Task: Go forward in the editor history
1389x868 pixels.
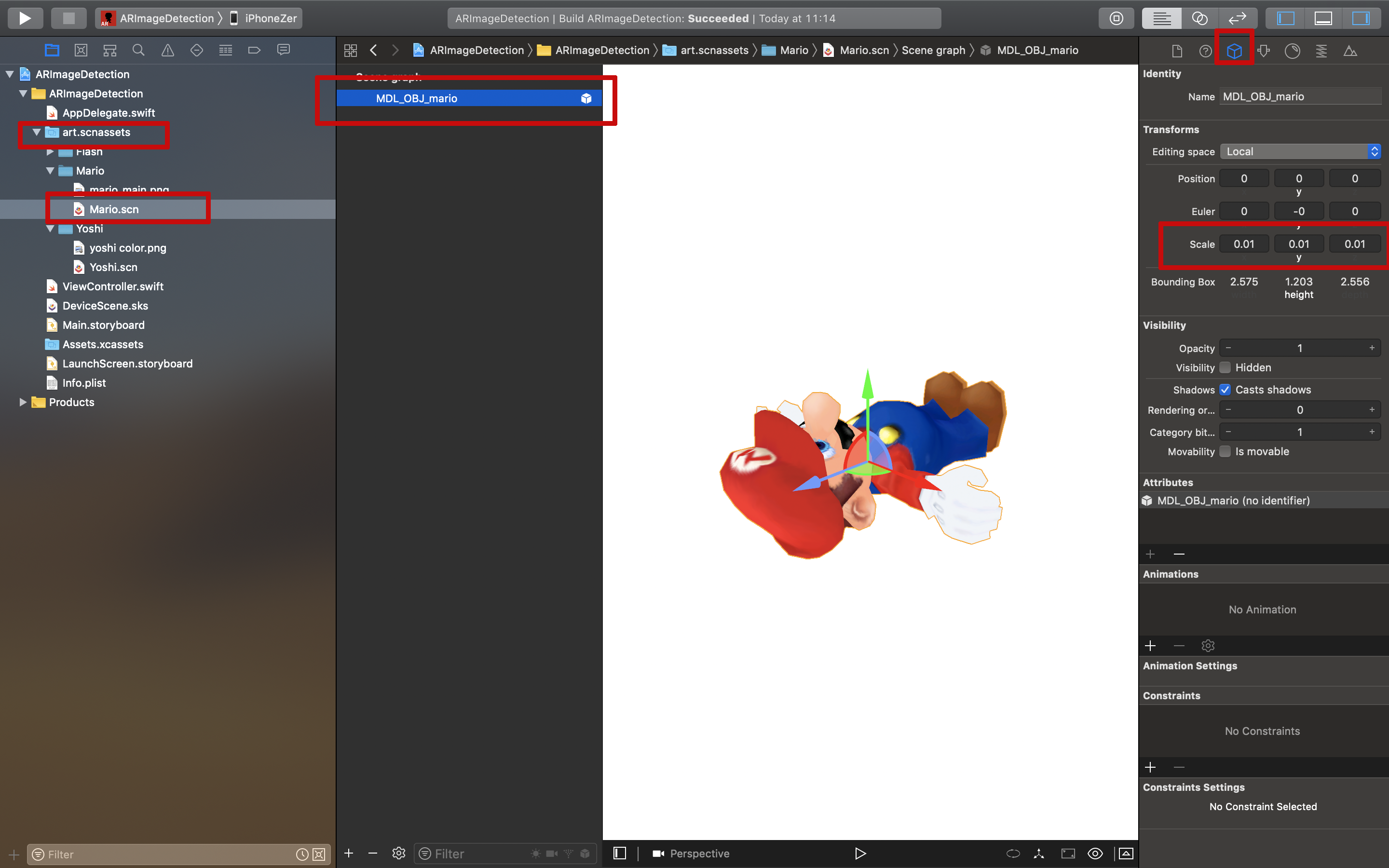Action: [395, 51]
